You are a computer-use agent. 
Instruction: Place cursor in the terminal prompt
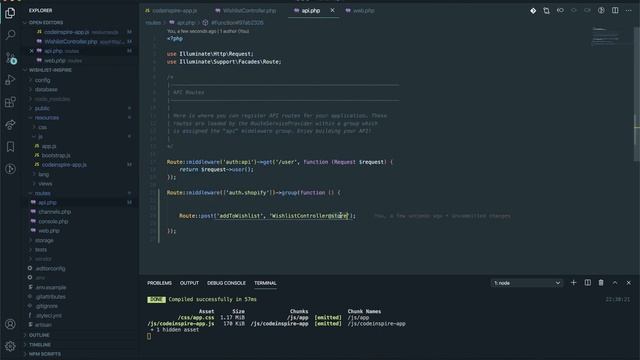pyautogui.click(x=149, y=336)
